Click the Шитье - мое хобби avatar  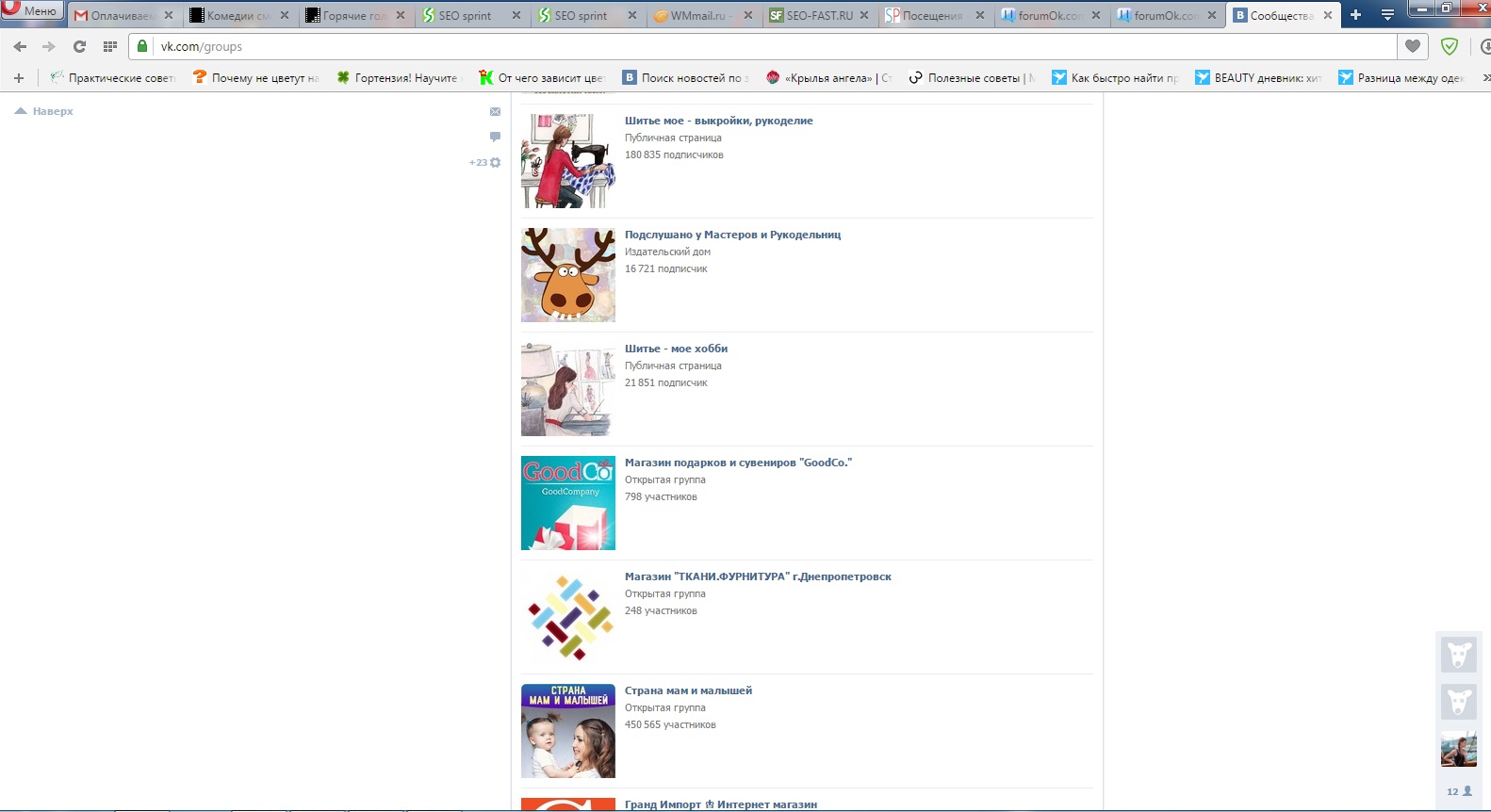[568, 389]
